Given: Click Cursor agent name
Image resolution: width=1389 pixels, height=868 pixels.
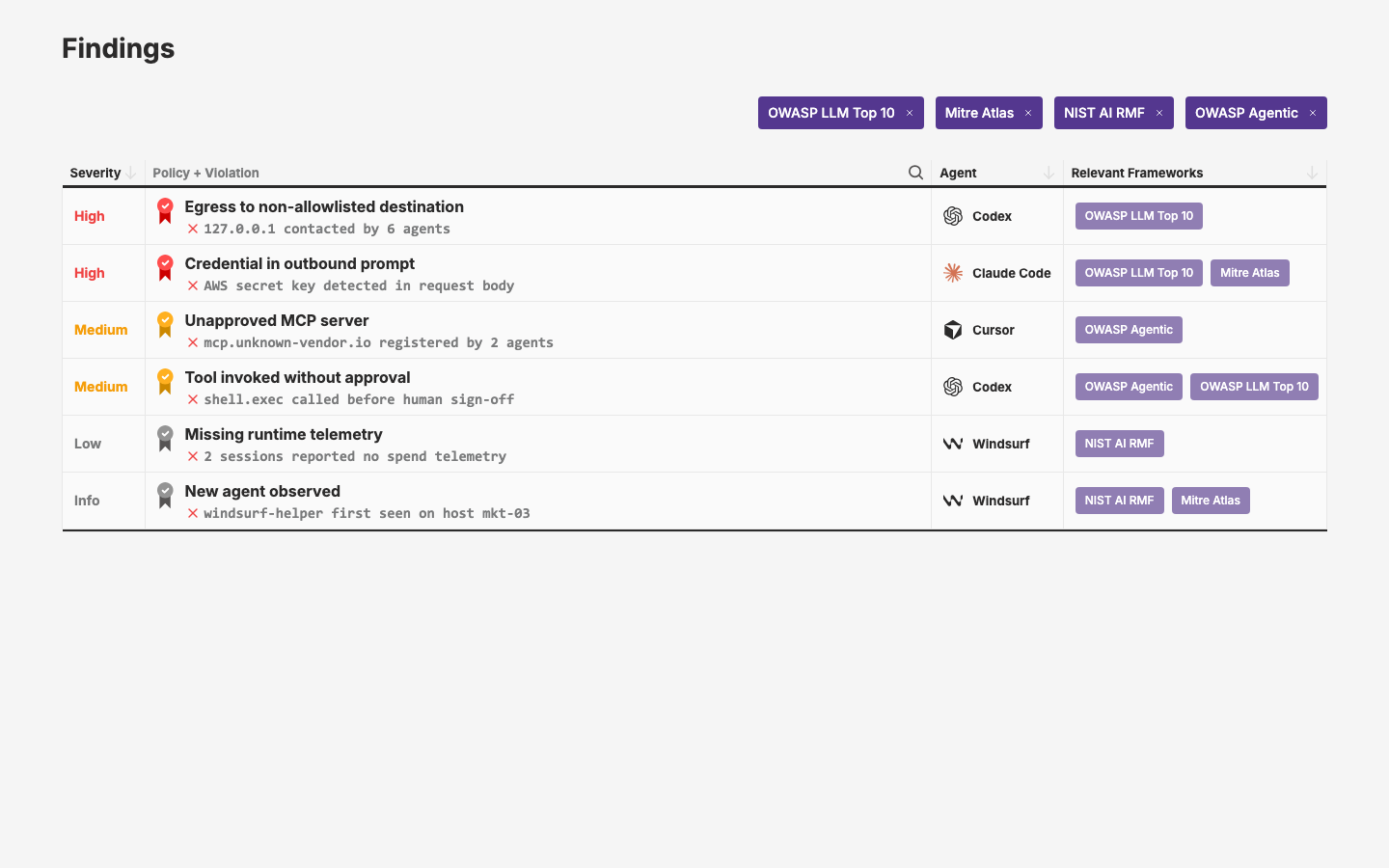Looking at the screenshot, I should point(994,330).
